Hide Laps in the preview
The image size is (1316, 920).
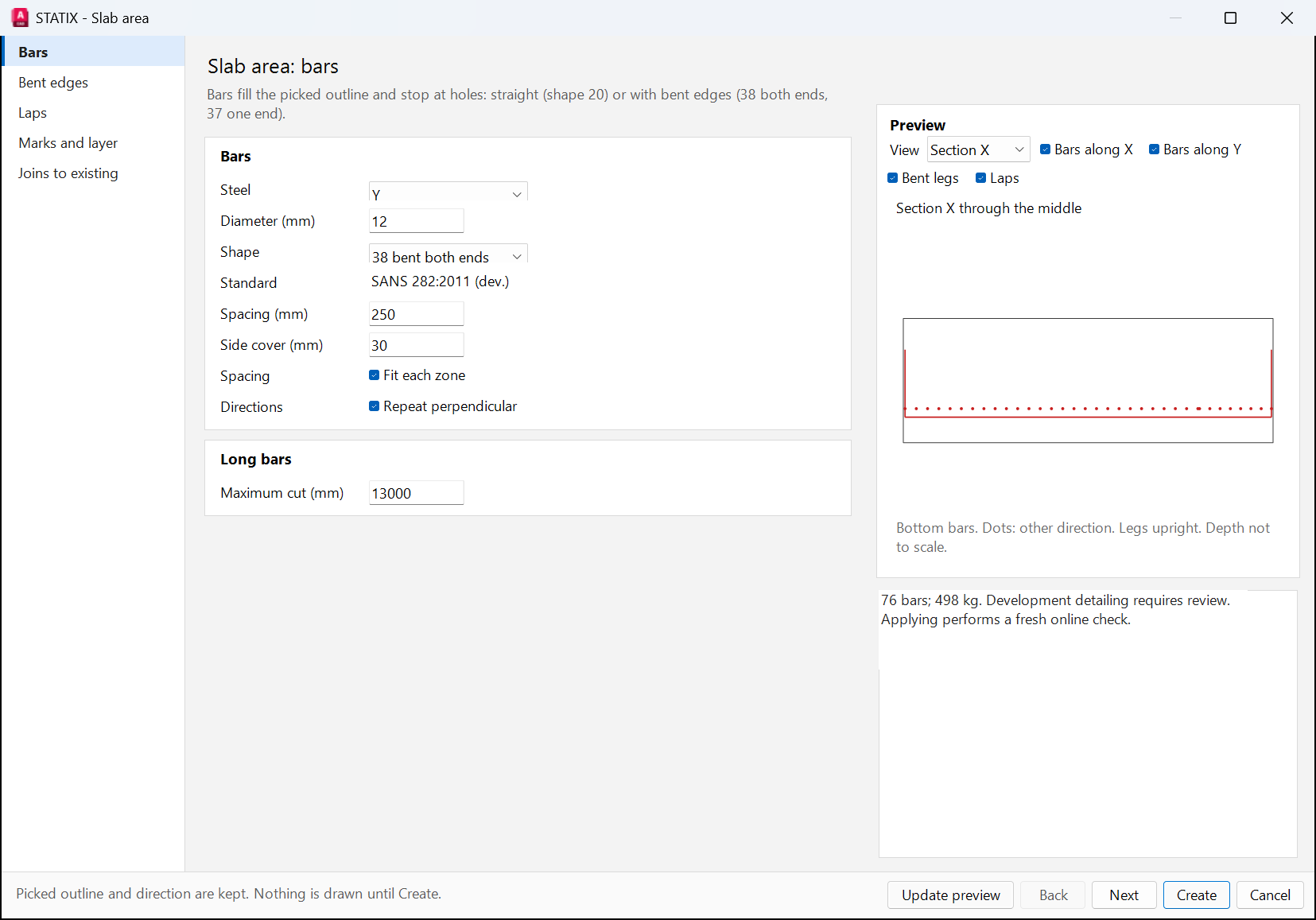[x=981, y=178]
